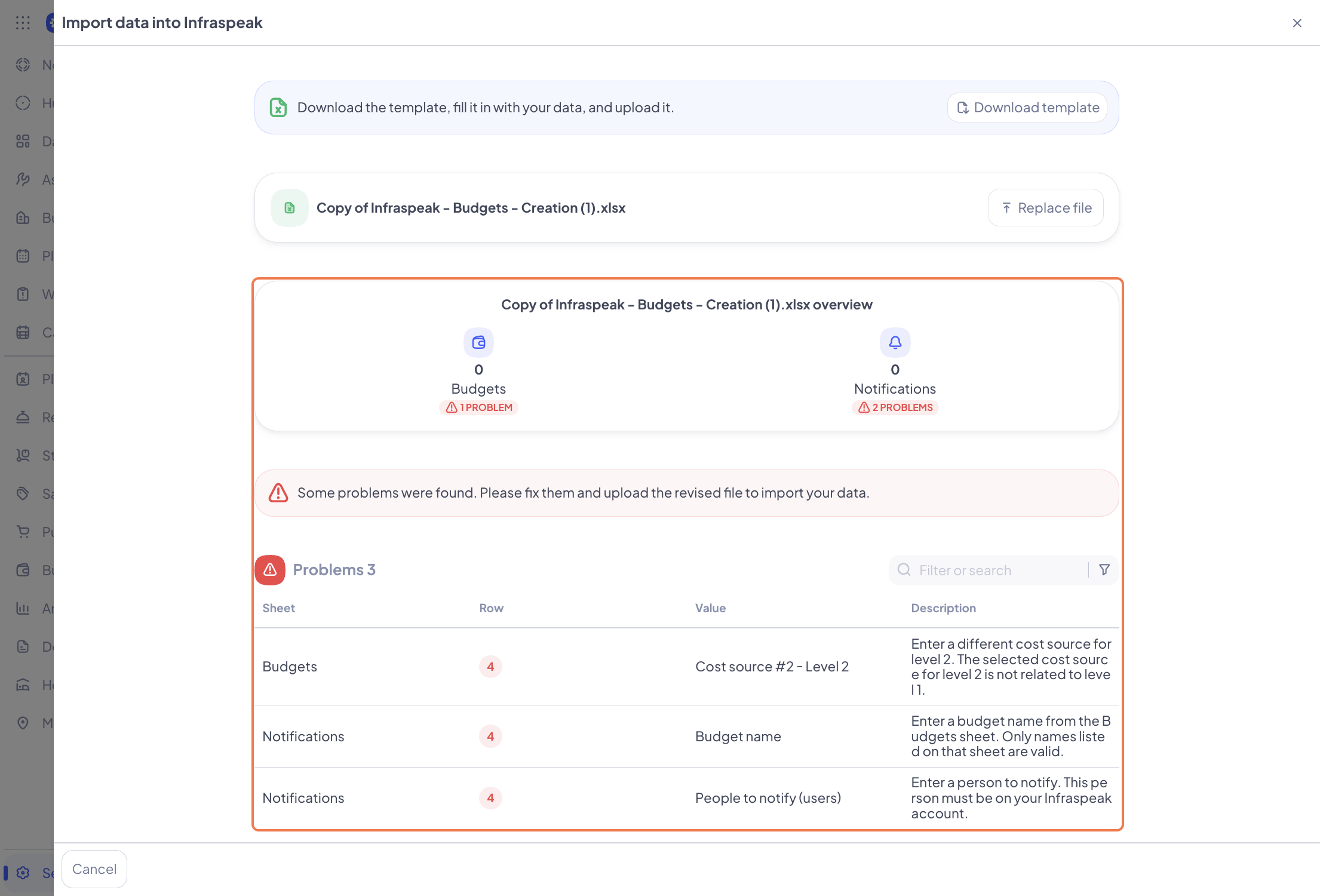
Task: Click the map pin sidebar icon
Action: 23,723
